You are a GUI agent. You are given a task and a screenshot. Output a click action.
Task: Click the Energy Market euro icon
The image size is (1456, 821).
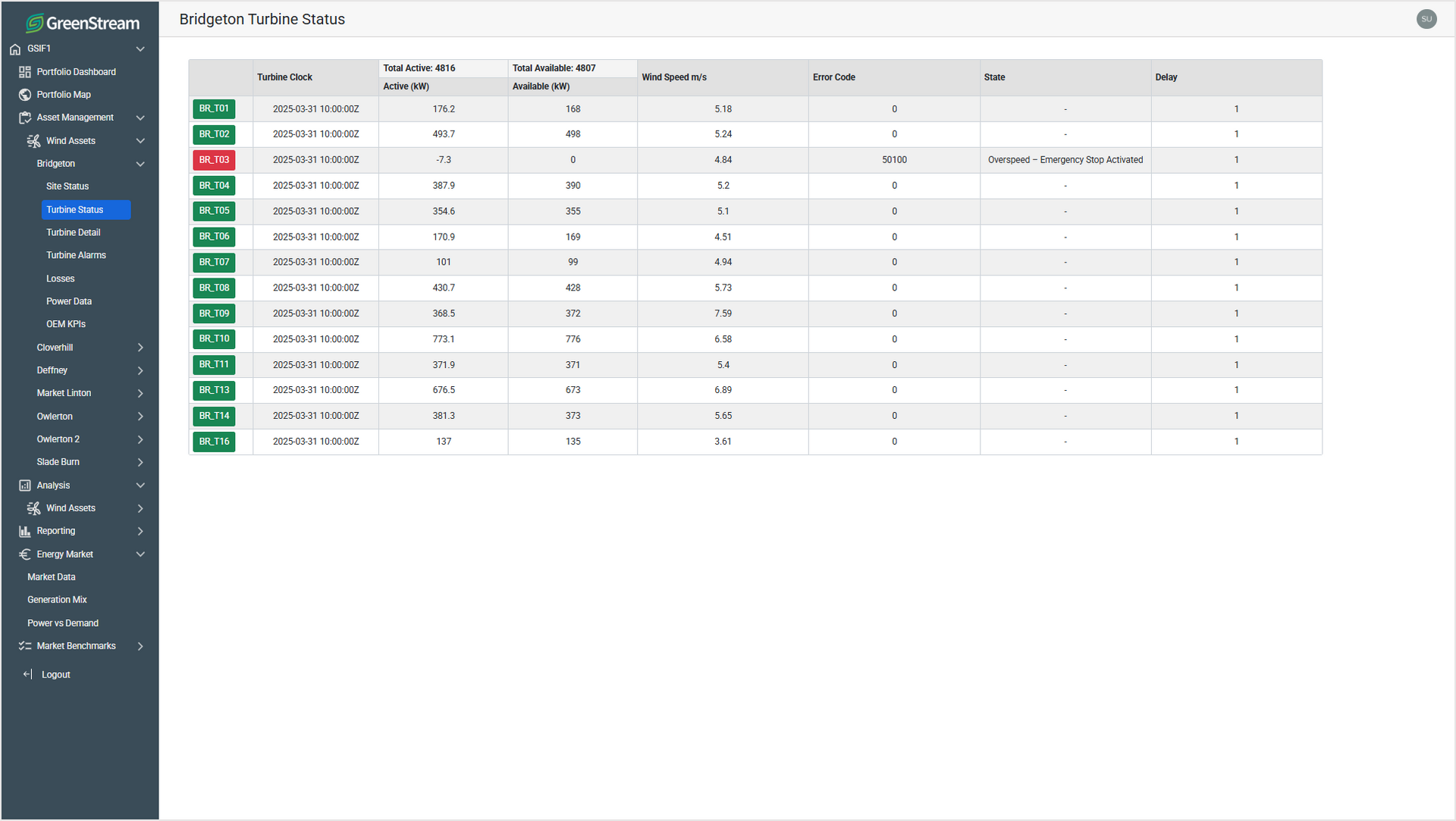(25, 555)
